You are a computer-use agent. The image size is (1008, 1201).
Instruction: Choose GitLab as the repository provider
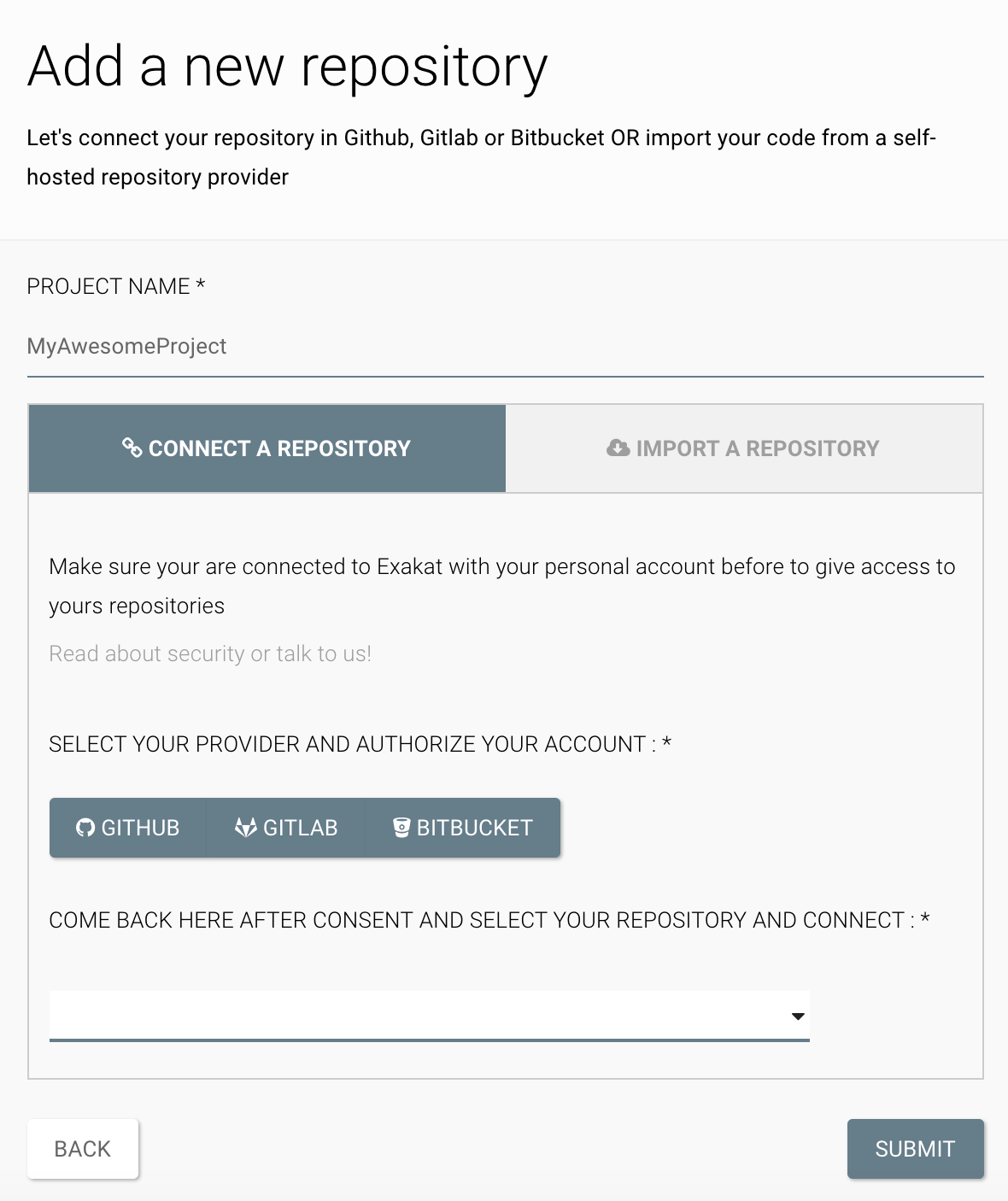coord(286,828)
